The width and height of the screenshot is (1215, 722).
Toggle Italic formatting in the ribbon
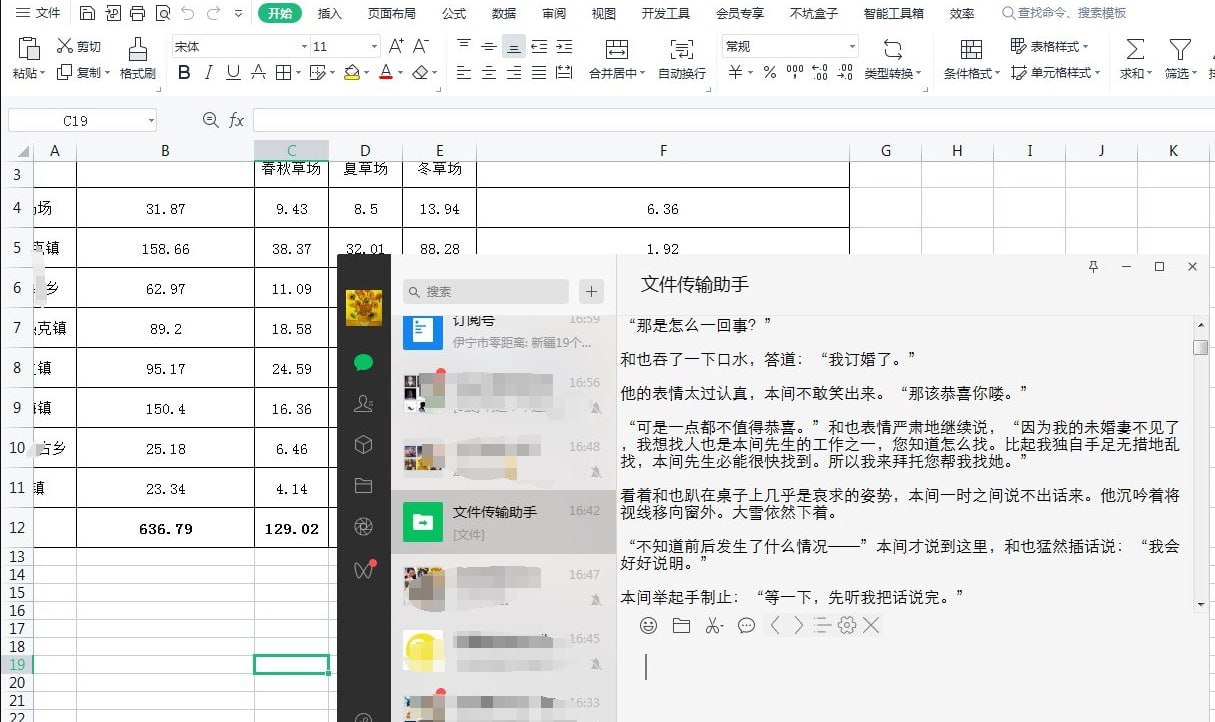(208, 74)
